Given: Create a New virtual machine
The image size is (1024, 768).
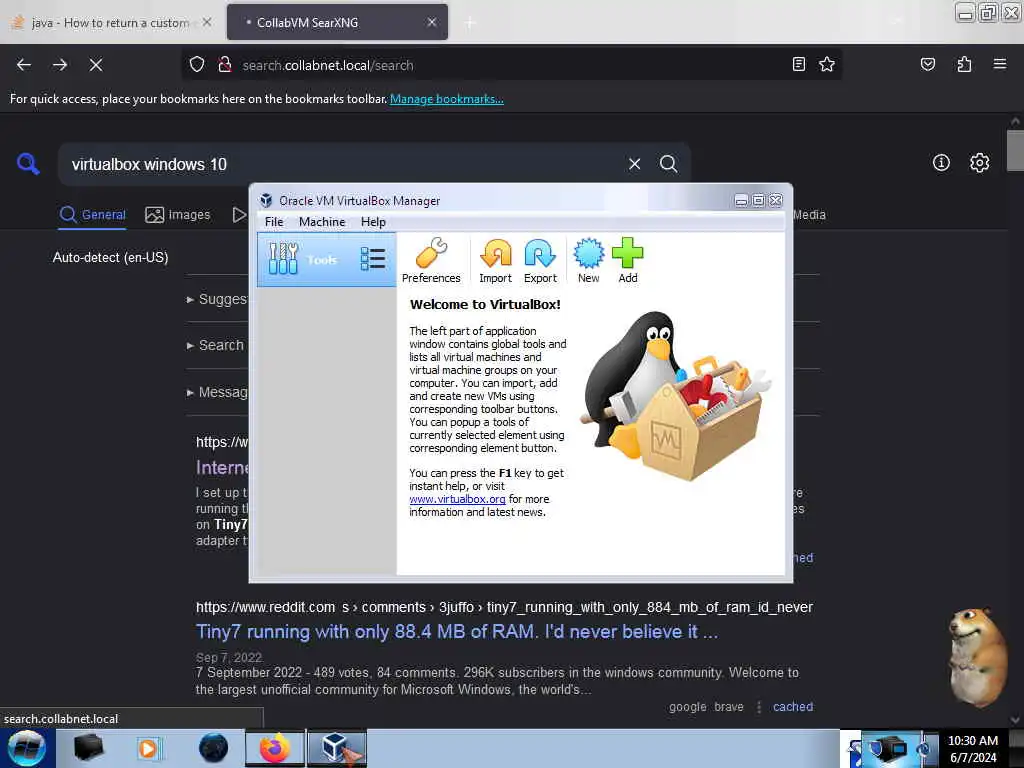Looking at the screenshot, I should coord(588,261).
